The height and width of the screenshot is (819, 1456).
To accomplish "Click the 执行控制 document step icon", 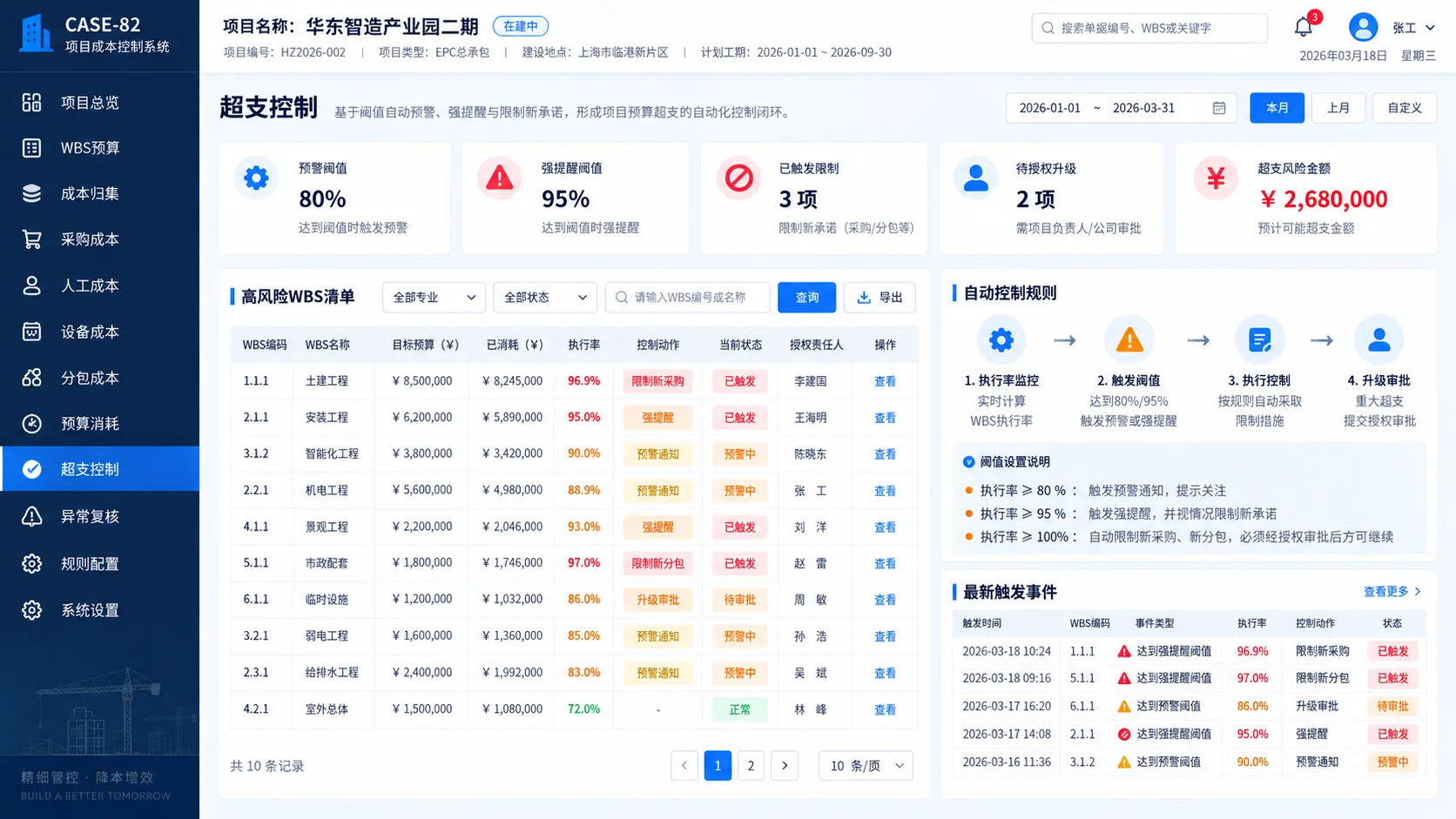I will point(1259,339).
